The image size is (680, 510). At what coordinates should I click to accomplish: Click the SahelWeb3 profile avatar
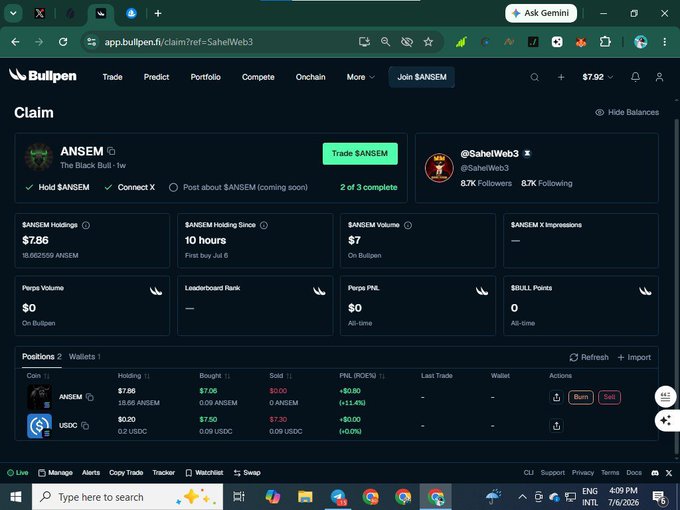coord(439,168)
